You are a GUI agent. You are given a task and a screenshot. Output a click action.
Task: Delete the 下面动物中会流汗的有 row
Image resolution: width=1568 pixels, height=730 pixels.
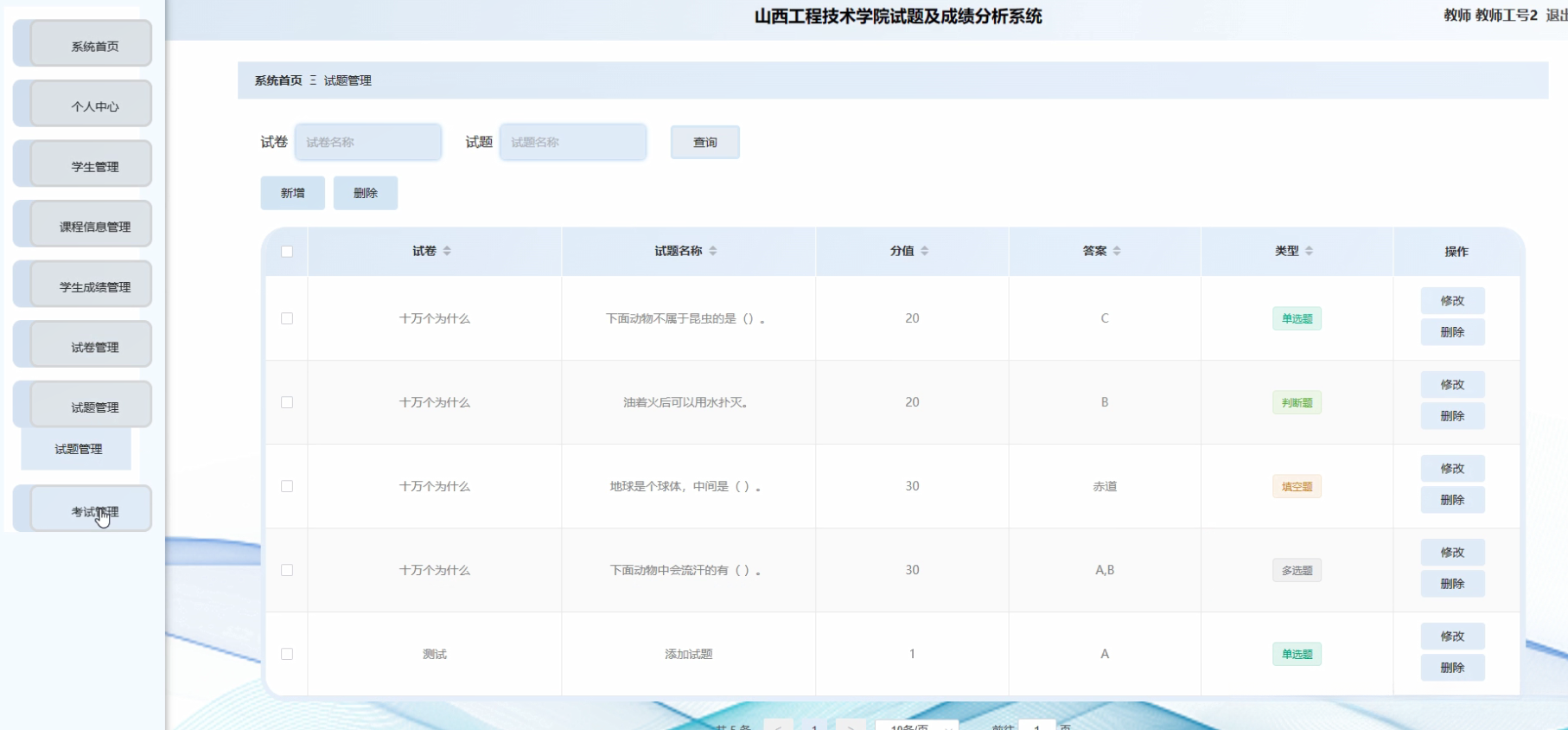(1453, 584)
